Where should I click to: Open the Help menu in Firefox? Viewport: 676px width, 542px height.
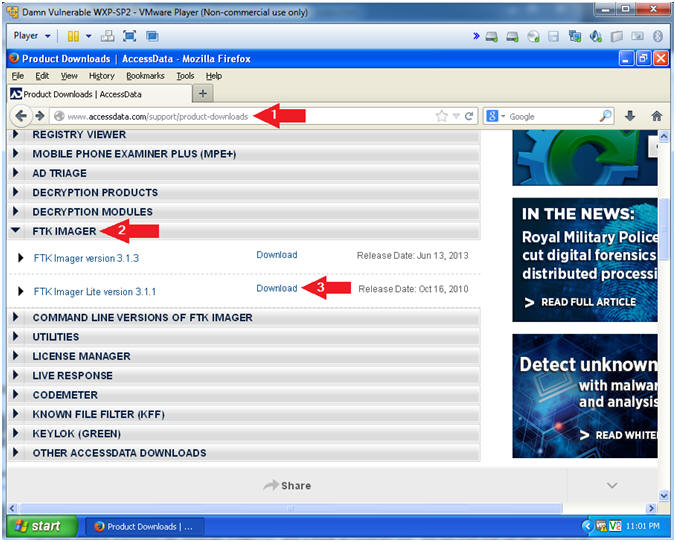[x=213, y=76]
